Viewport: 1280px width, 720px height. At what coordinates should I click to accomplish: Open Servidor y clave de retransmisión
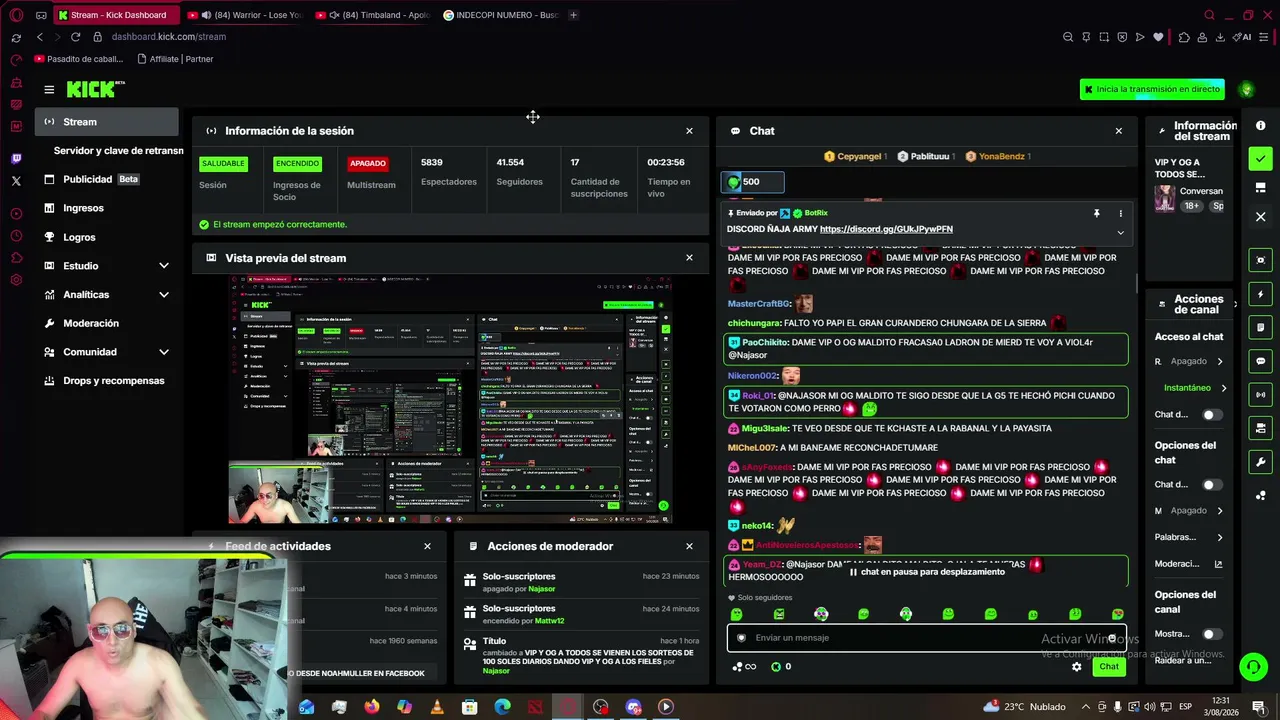118,150
